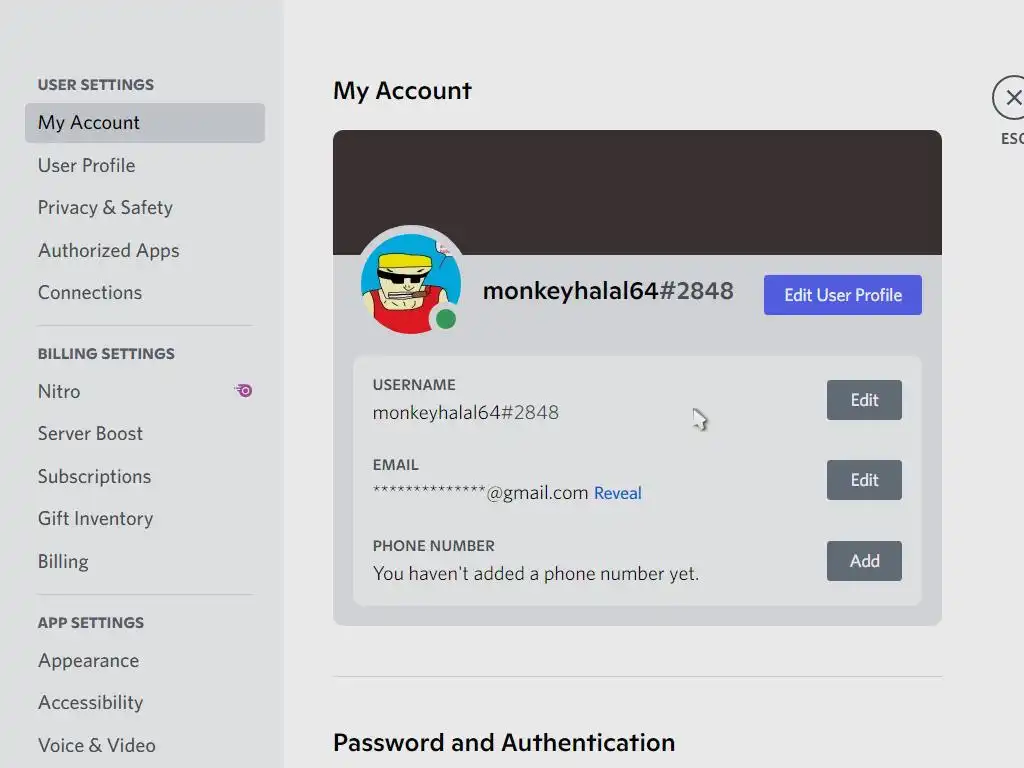This screenshot has height=768, width=1024.
Task: Click "You haven't added a phone number yet" text
Action: tap(536, 573)
